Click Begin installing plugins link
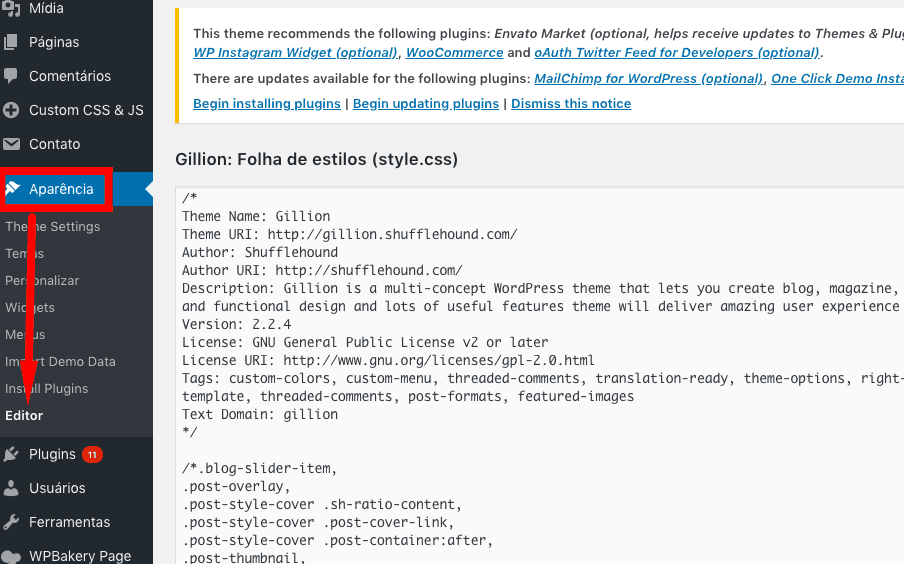This screenshot has height=564, width=904. tap(267, 104)
